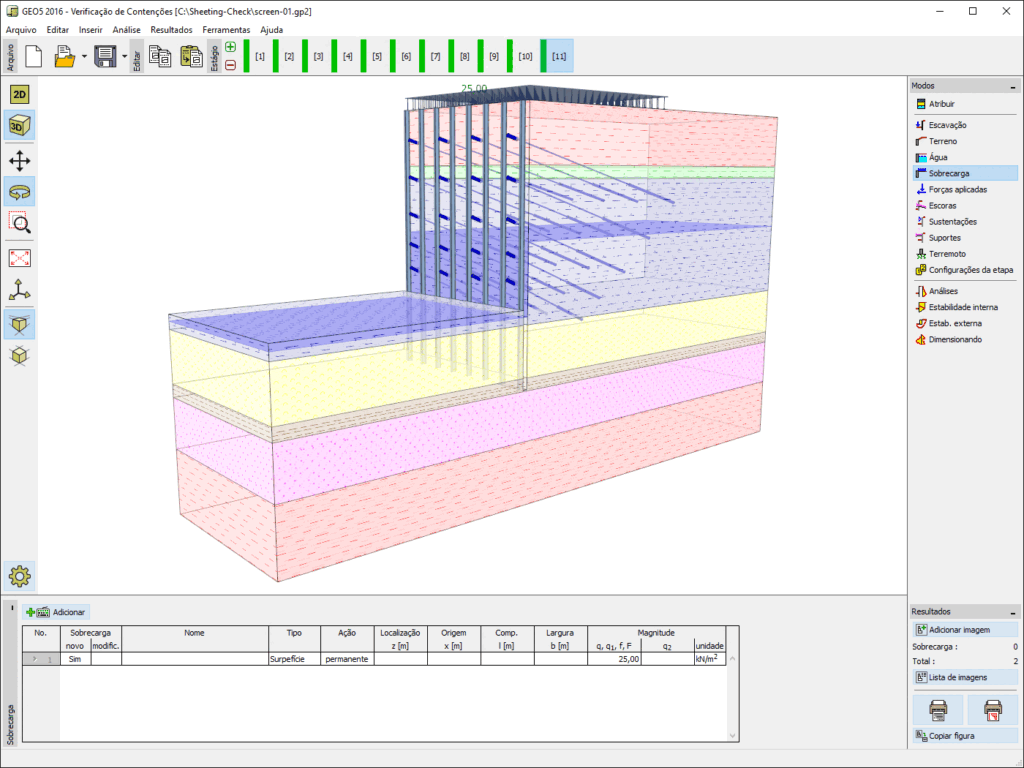Select Água mode

pos(965,157)
